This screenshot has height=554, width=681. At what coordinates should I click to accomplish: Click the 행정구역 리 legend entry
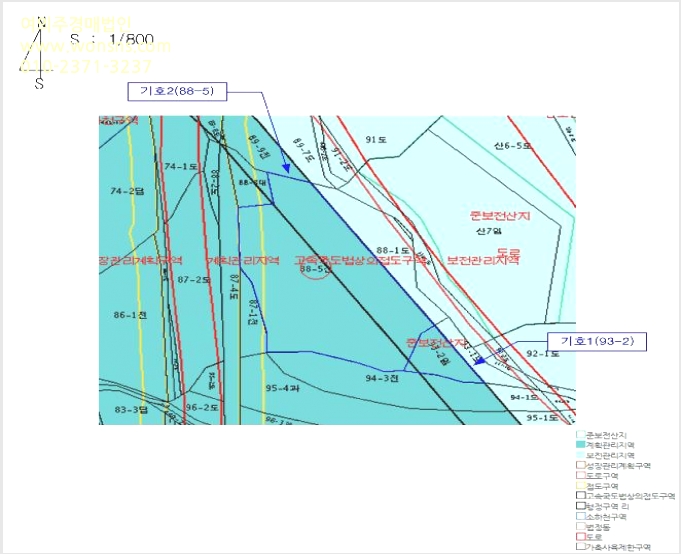[x=602, y=506]
